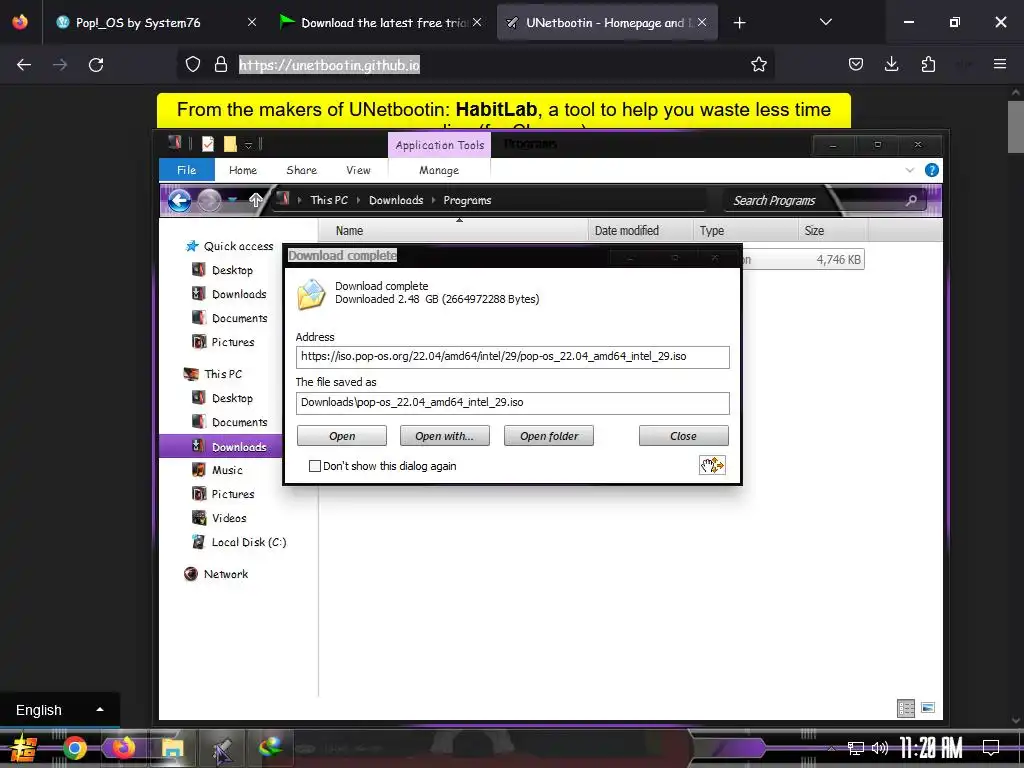Click the Open folder button
The image size is (1024, 768).
(x=549, y=436)
